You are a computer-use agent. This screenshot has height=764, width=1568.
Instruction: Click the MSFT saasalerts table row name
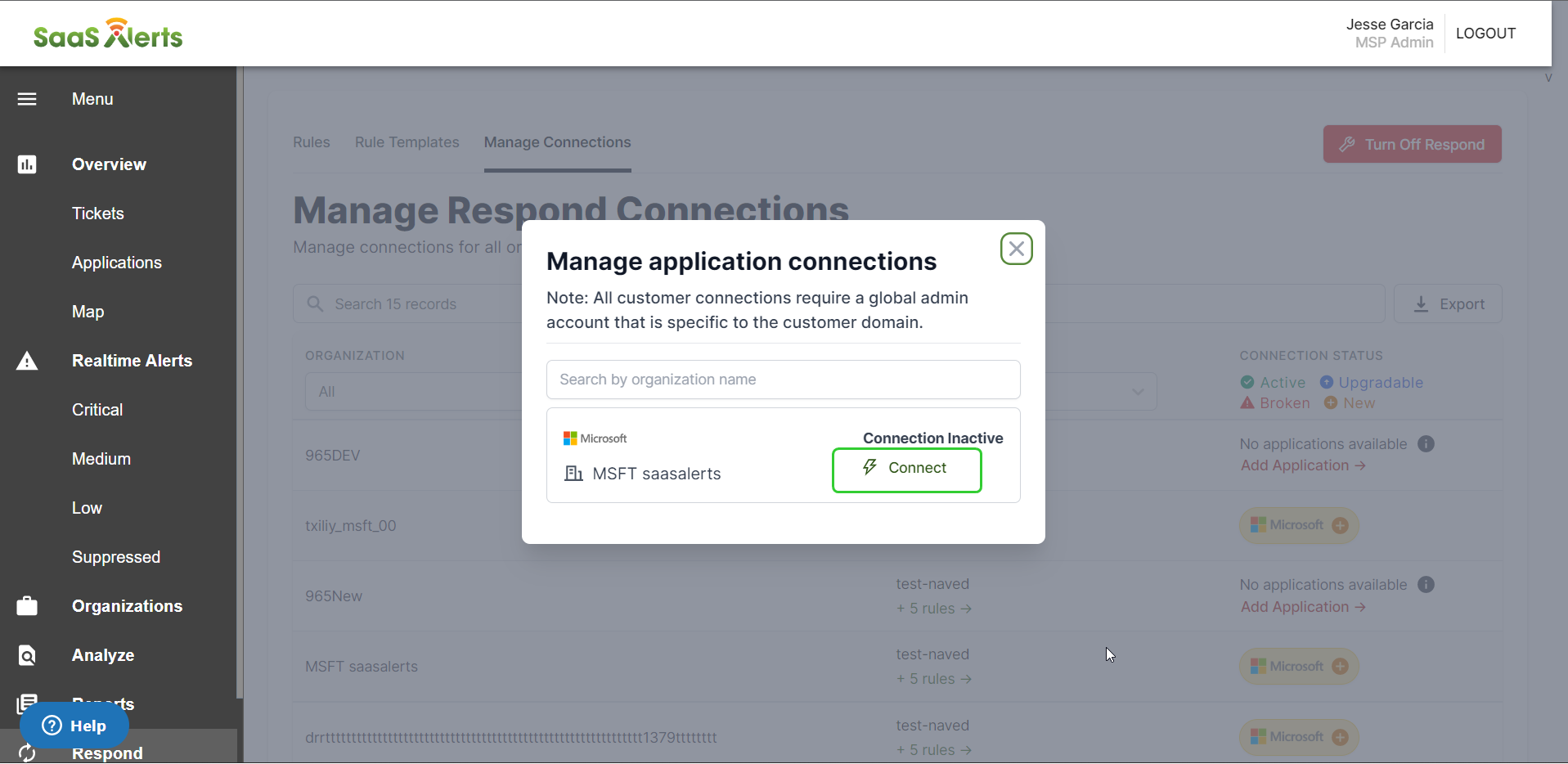pyautogui.click(x=362, y=667)
